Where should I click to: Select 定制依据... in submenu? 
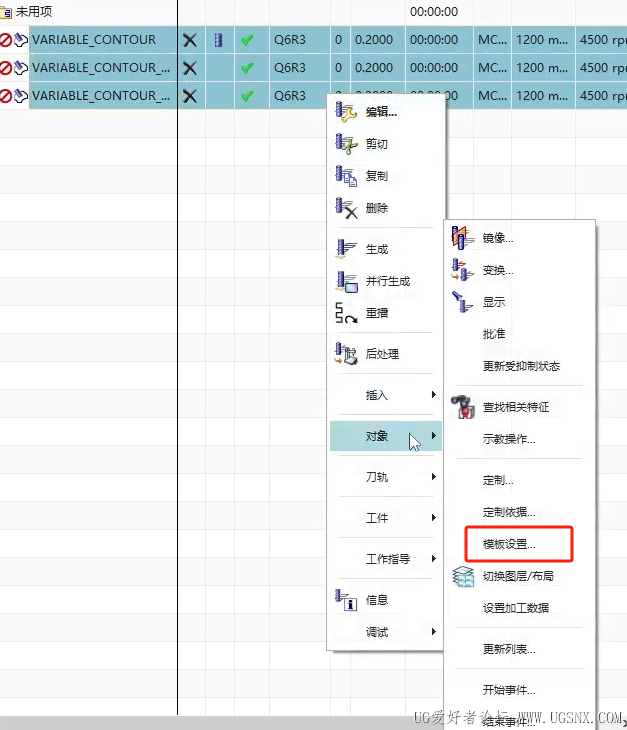(509, 512)
